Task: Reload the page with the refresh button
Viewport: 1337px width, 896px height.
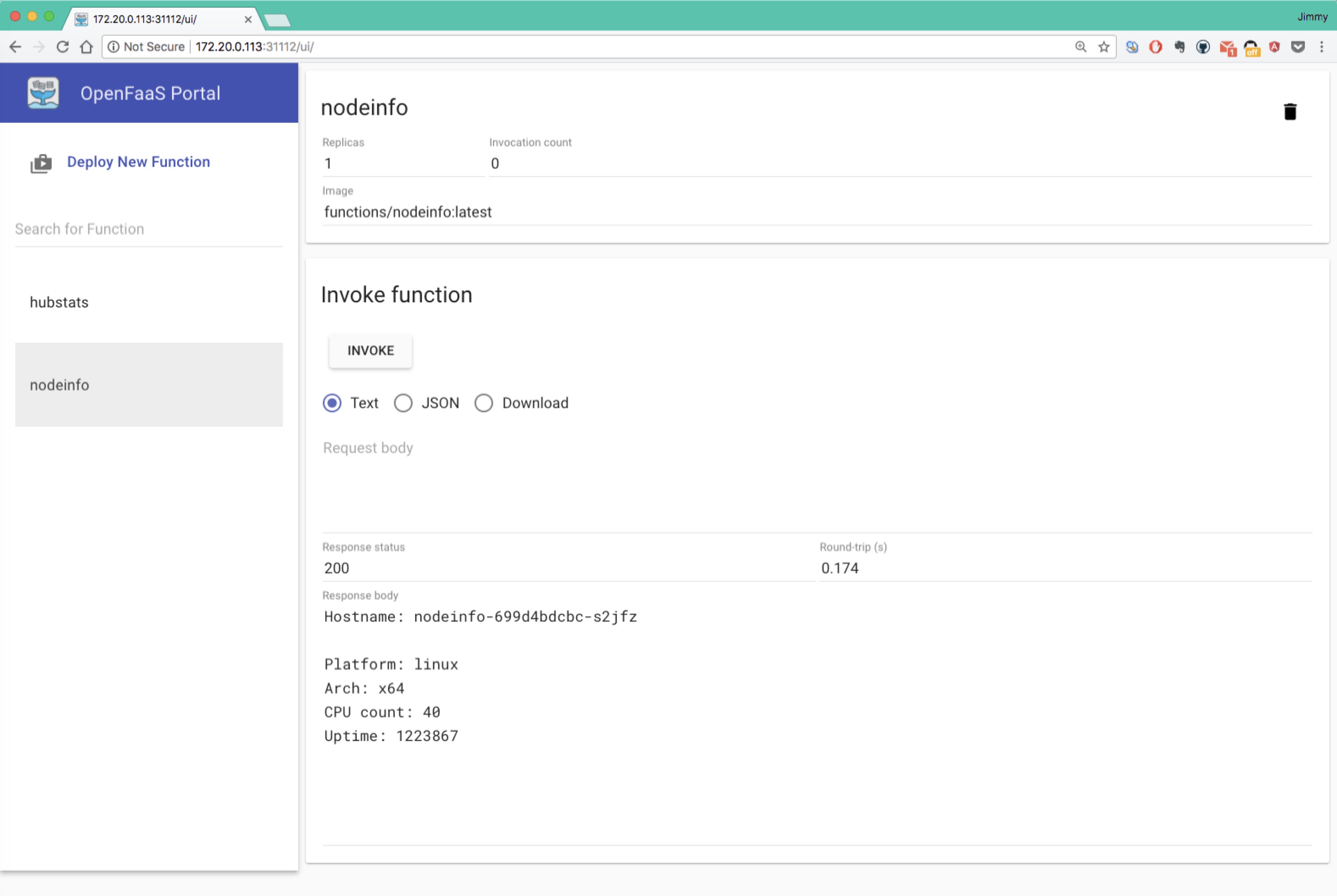Action: click(x=62, y=47)
